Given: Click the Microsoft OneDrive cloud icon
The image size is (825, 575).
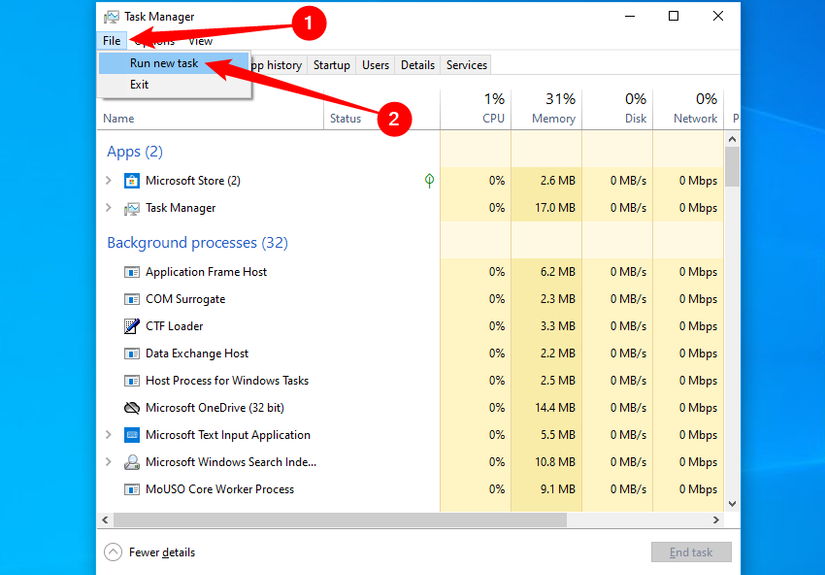Looking at the screenshot, I should [132, 408].
